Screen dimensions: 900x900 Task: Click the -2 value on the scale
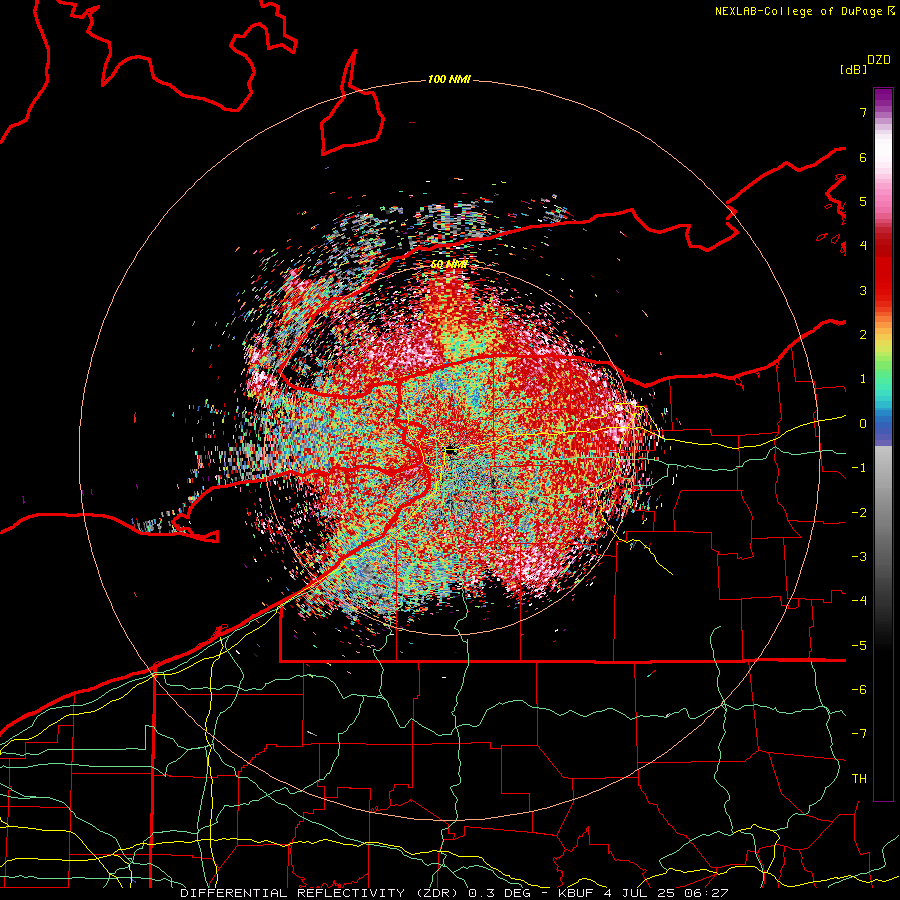[x=859, y=513]
